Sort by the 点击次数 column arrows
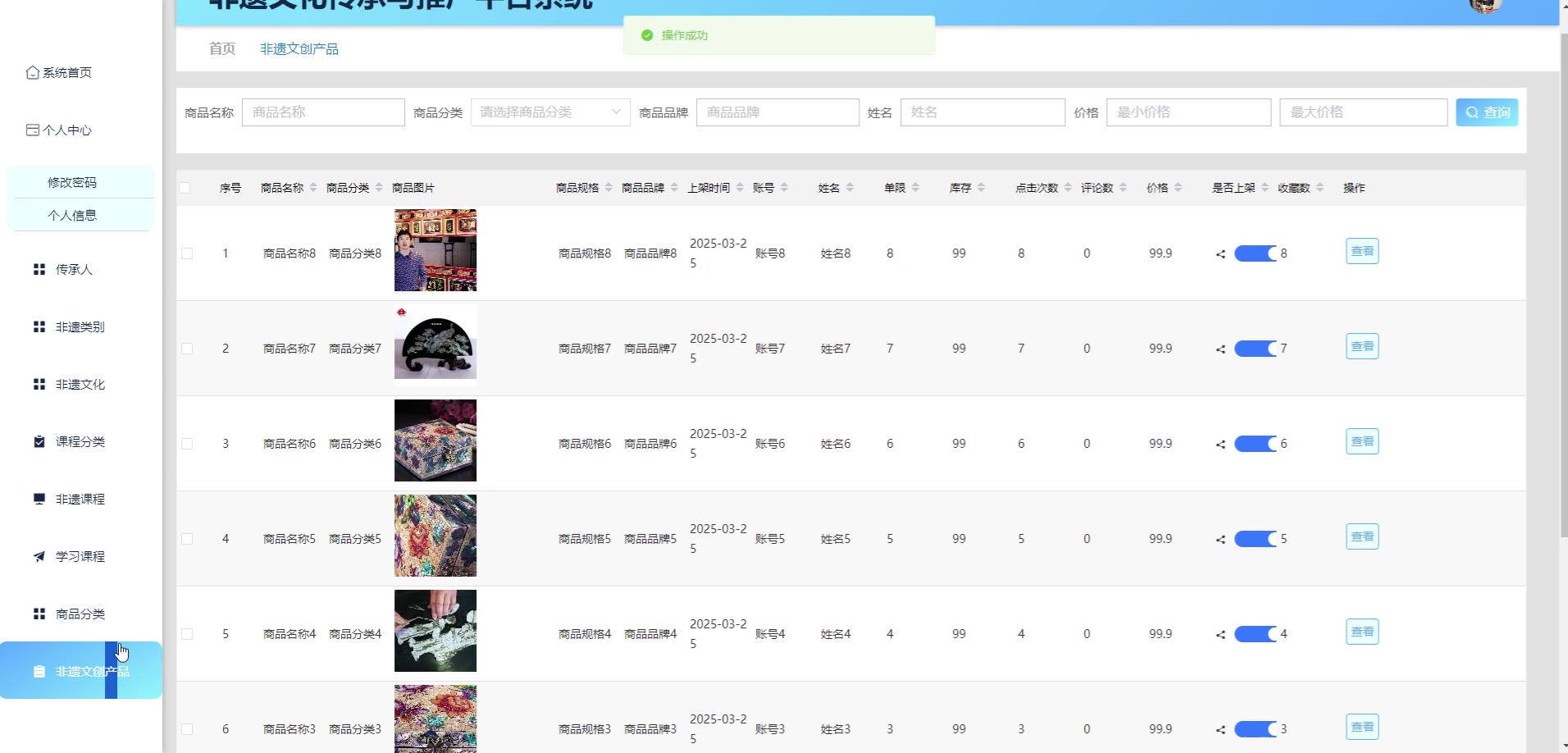 coord(1068,188)
